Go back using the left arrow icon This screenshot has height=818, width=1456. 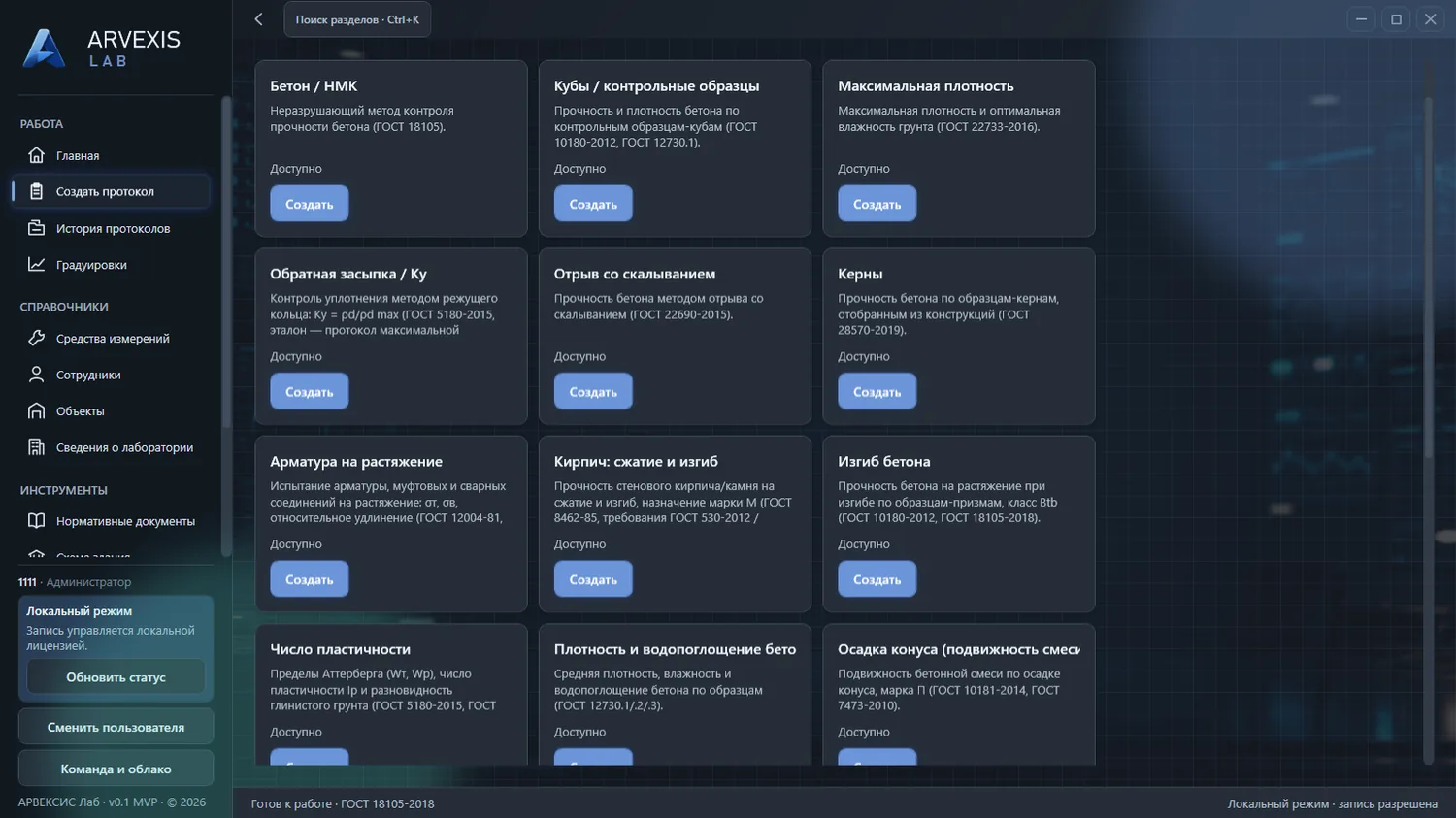(x=258, y=19)
